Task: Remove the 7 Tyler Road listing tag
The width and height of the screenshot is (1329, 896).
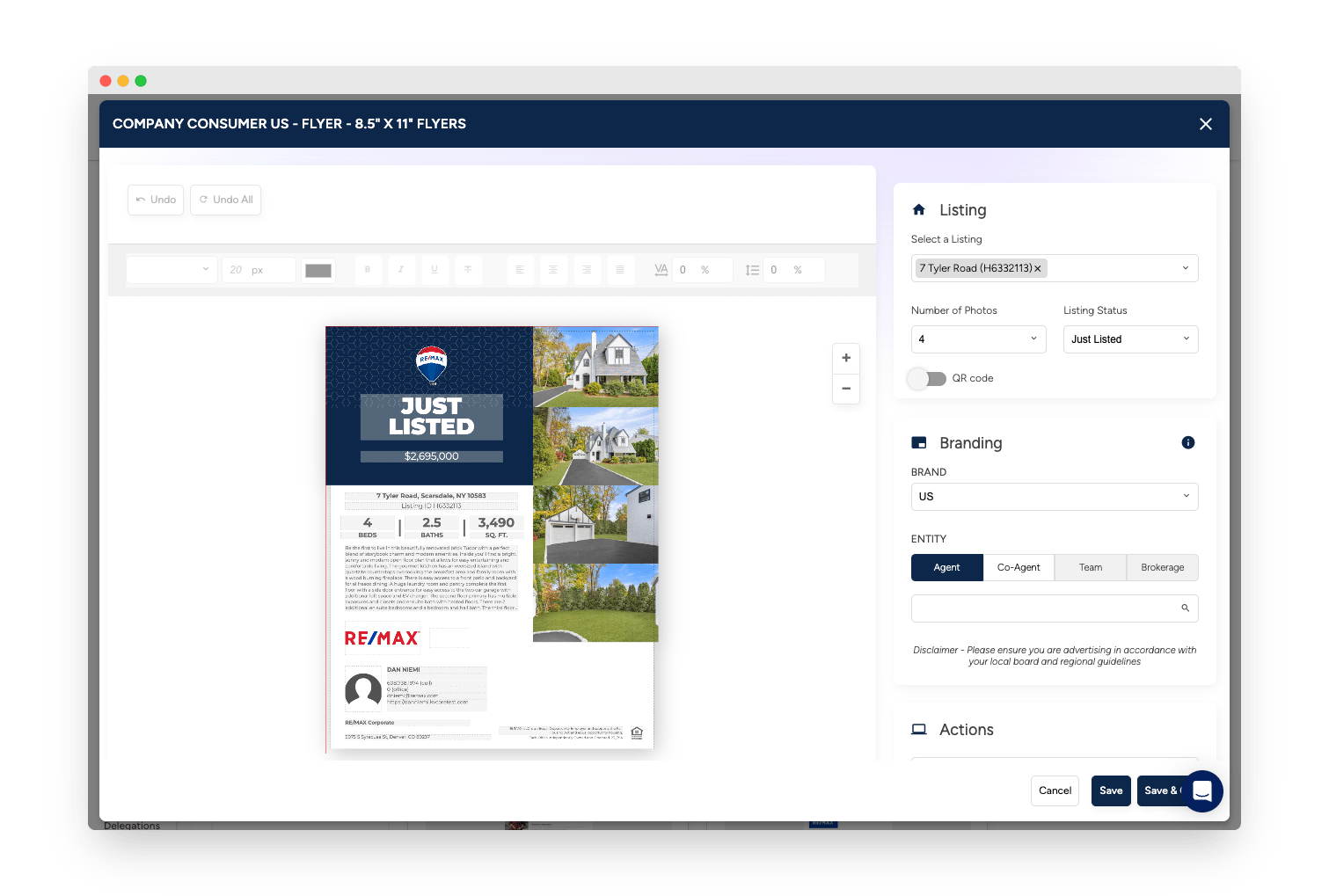Action: pyautogui.click(x=1038, y=268)
